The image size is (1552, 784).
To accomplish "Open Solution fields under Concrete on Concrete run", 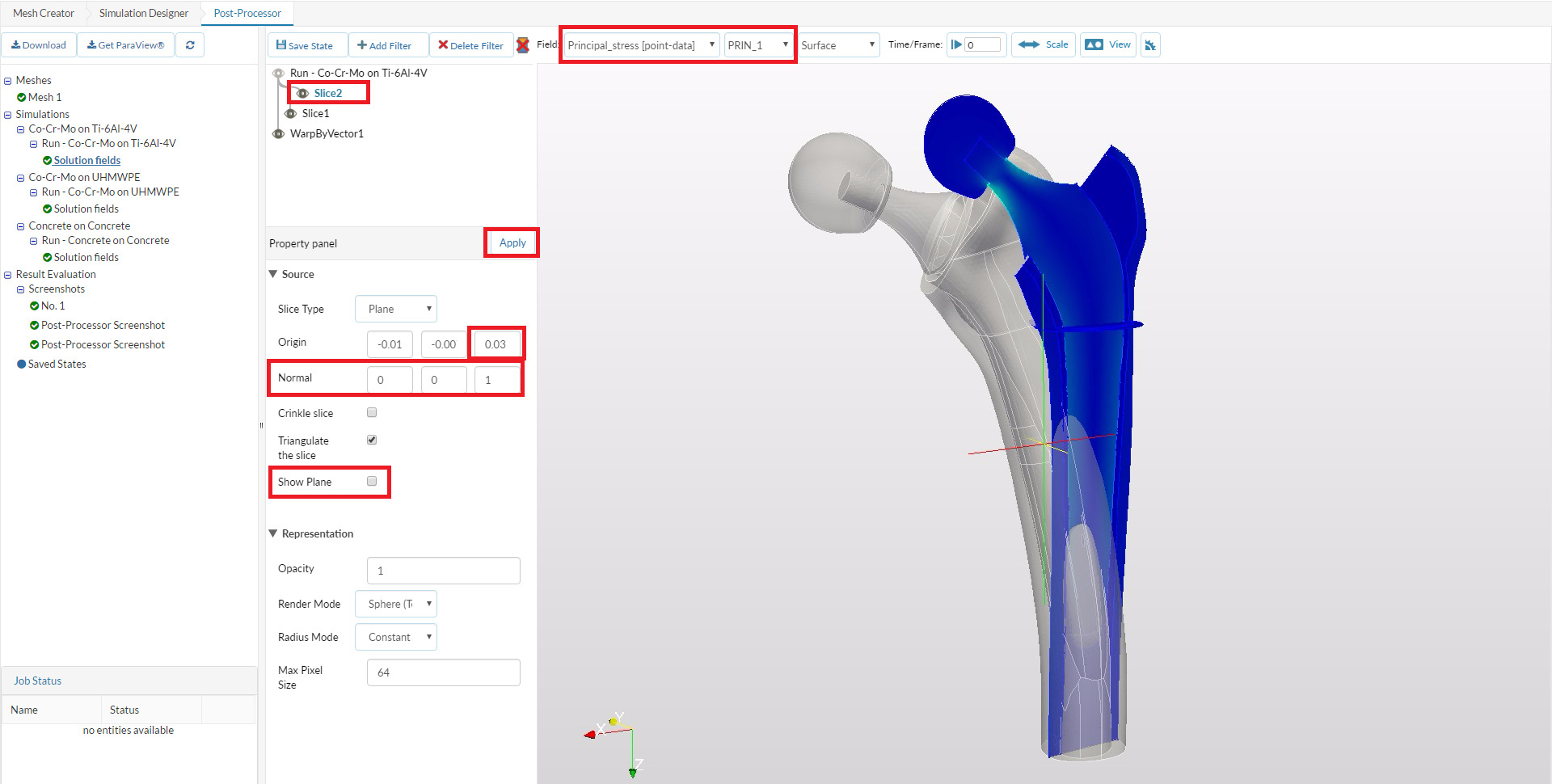I will [x=86, y=257].
